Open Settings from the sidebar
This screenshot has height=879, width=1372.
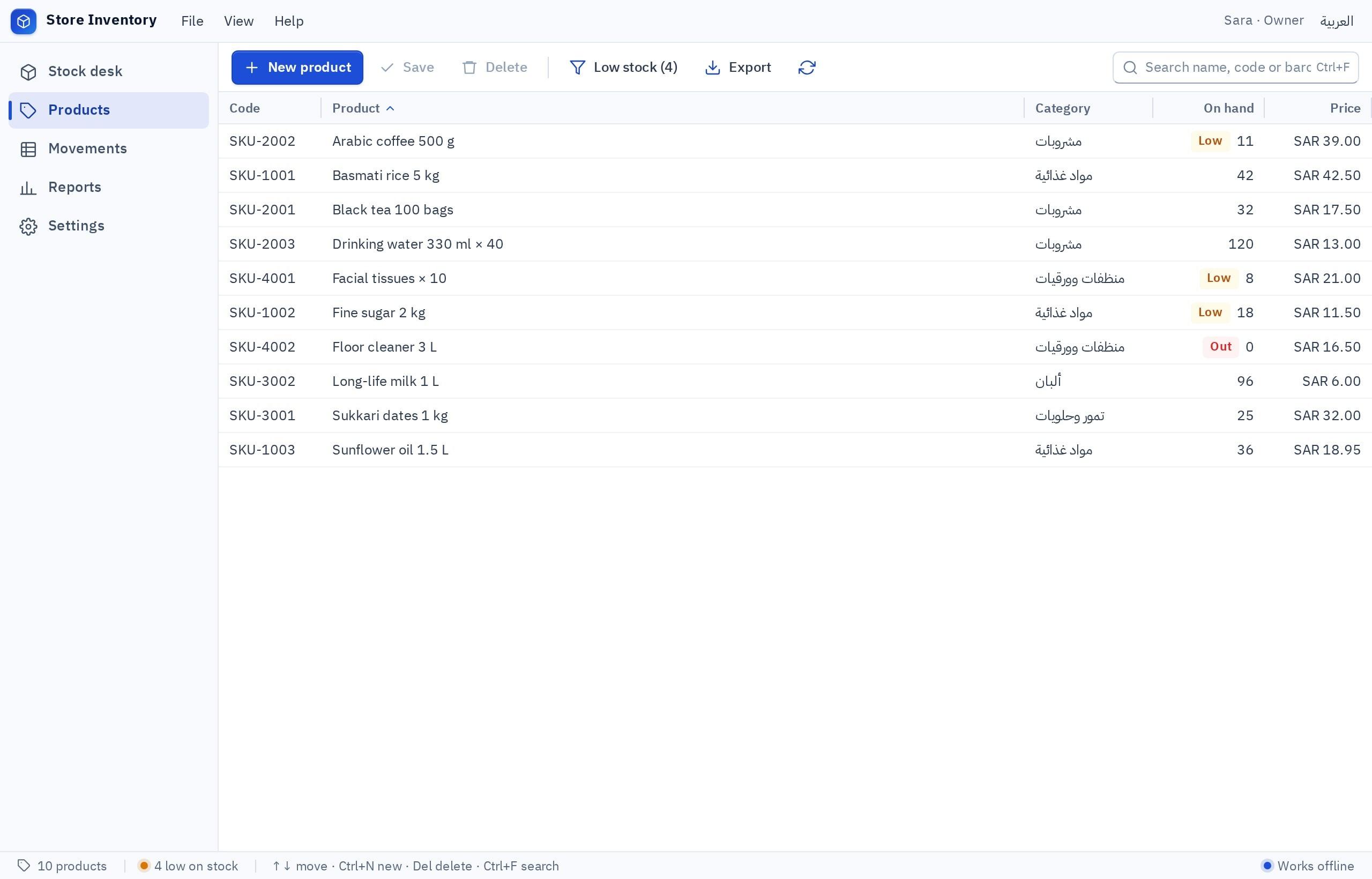click(x=108, y=226)
